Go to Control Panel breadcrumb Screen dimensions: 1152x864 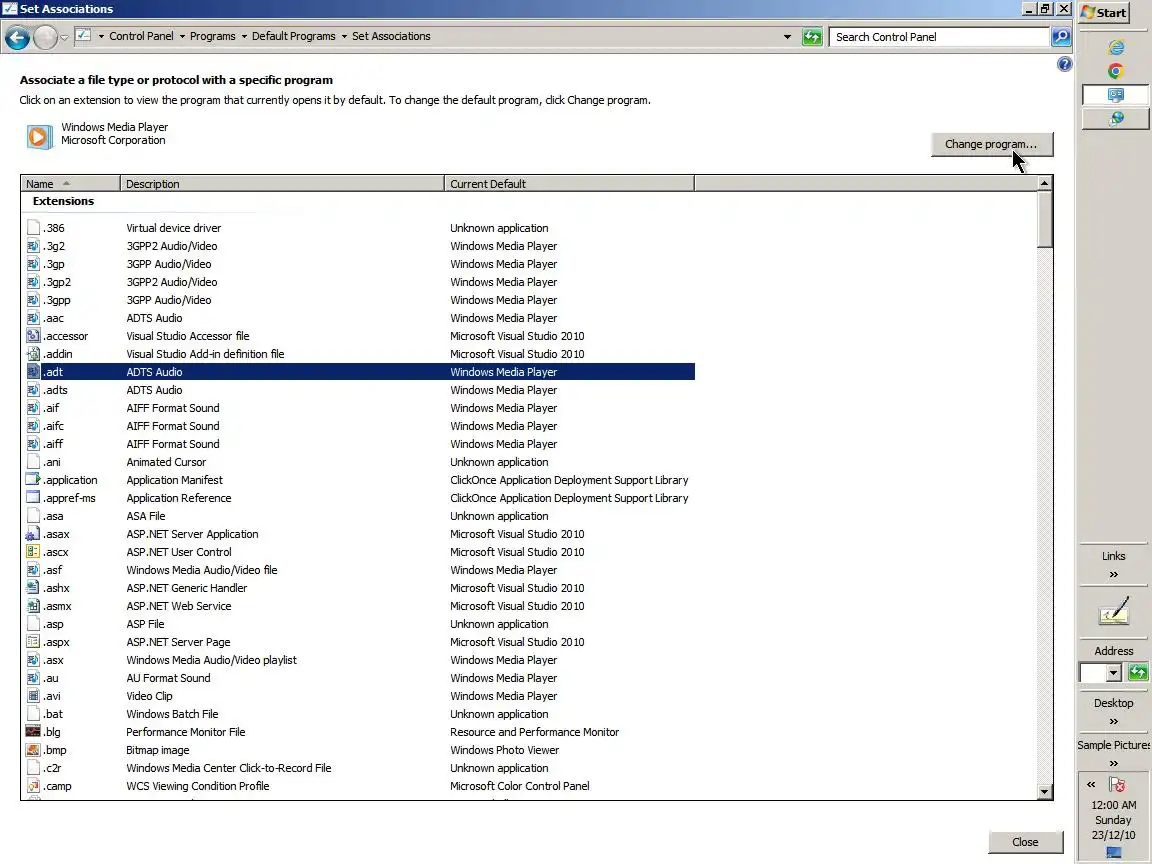141,36
